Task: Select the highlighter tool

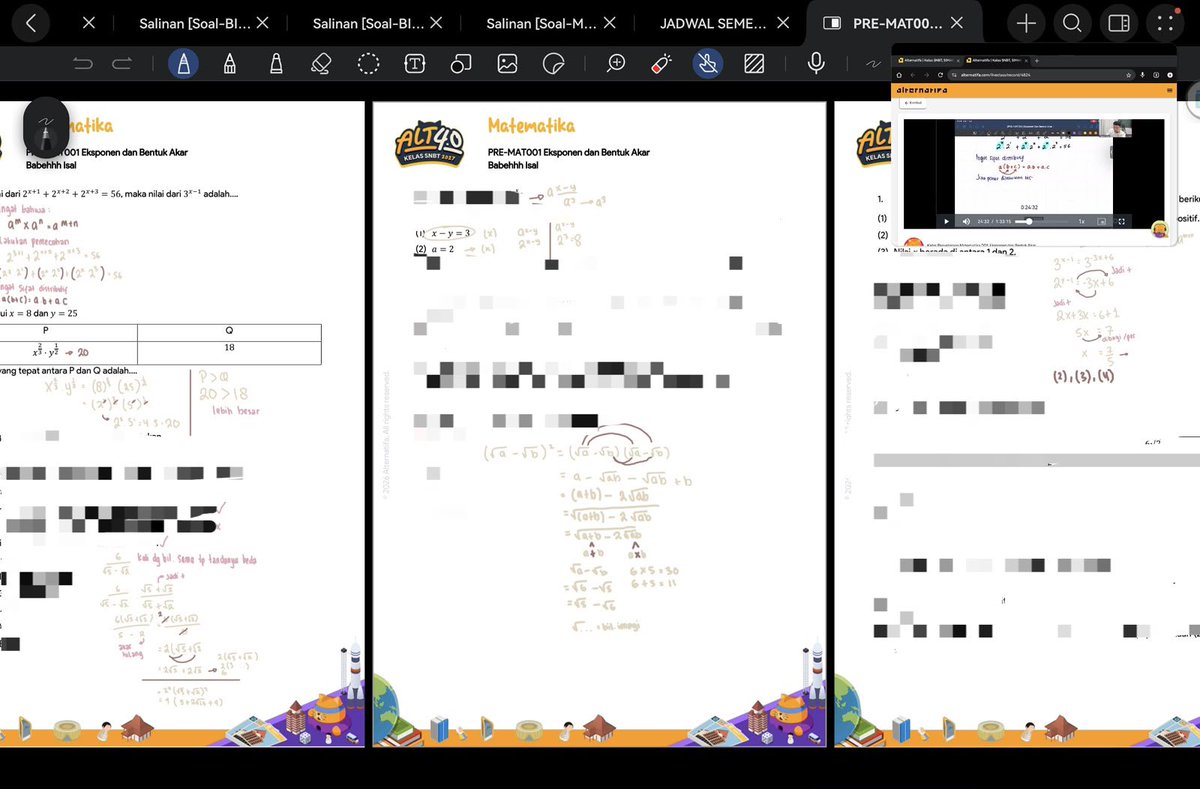Action: (276, 64)
